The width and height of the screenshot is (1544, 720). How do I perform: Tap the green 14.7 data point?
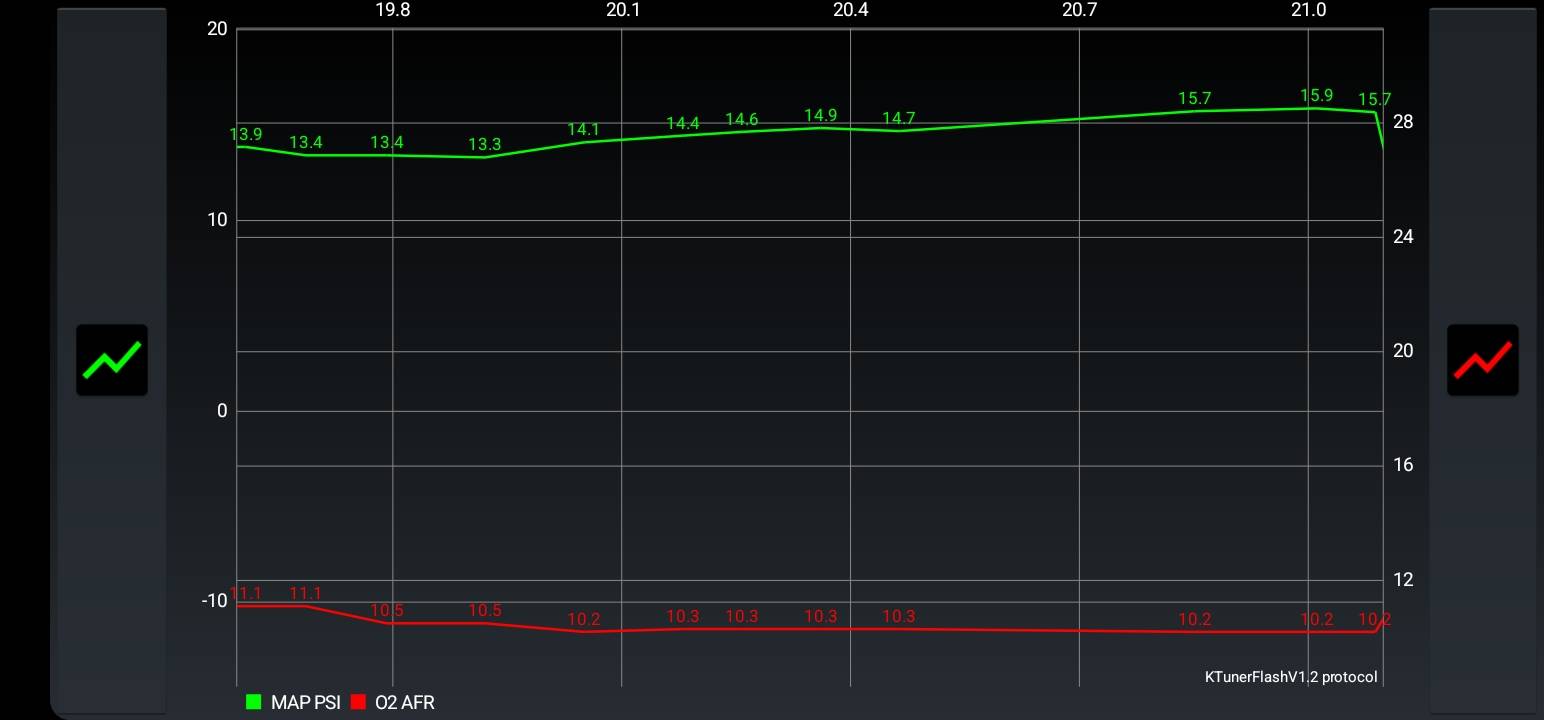tap(899, 119)
